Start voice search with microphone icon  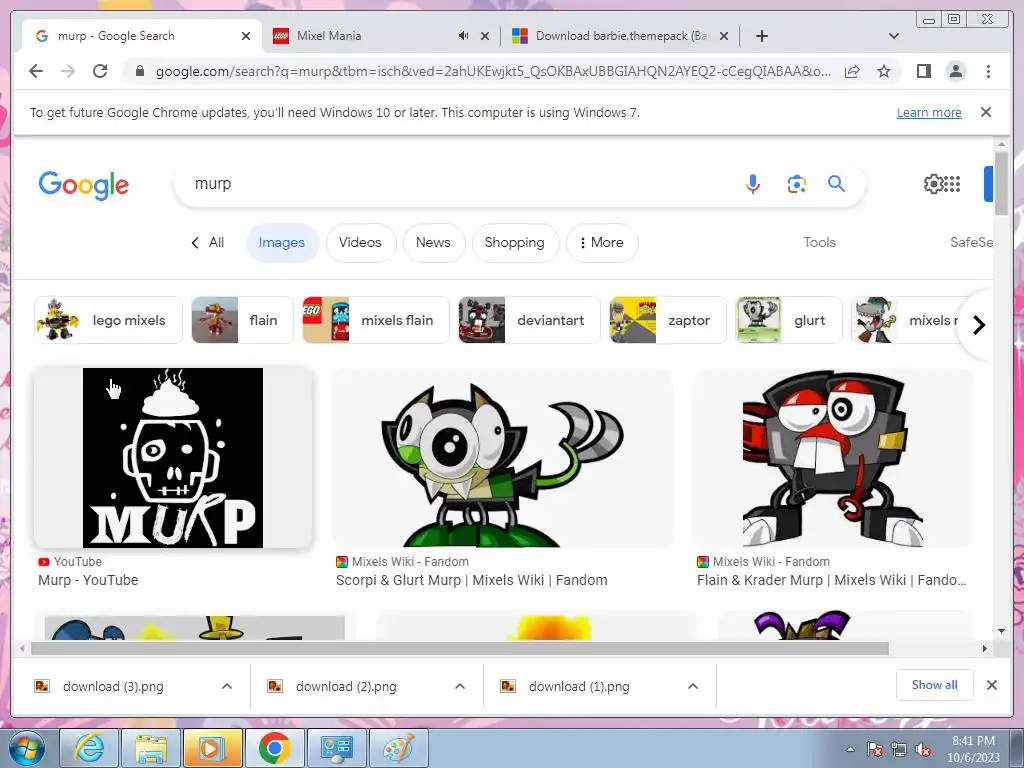click(x=752, y=184)
